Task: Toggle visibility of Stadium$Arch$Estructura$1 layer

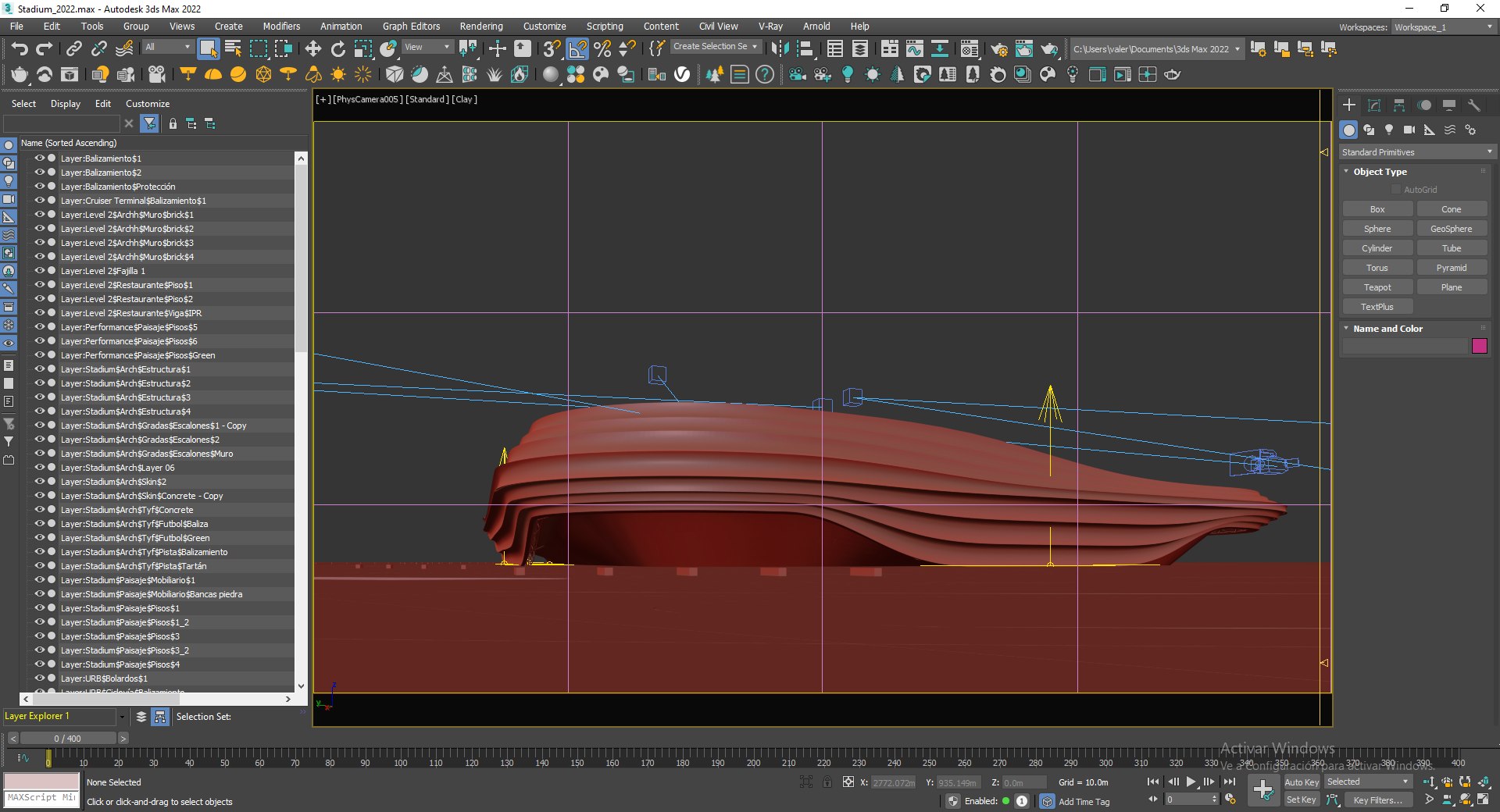Action: [39, 369]
